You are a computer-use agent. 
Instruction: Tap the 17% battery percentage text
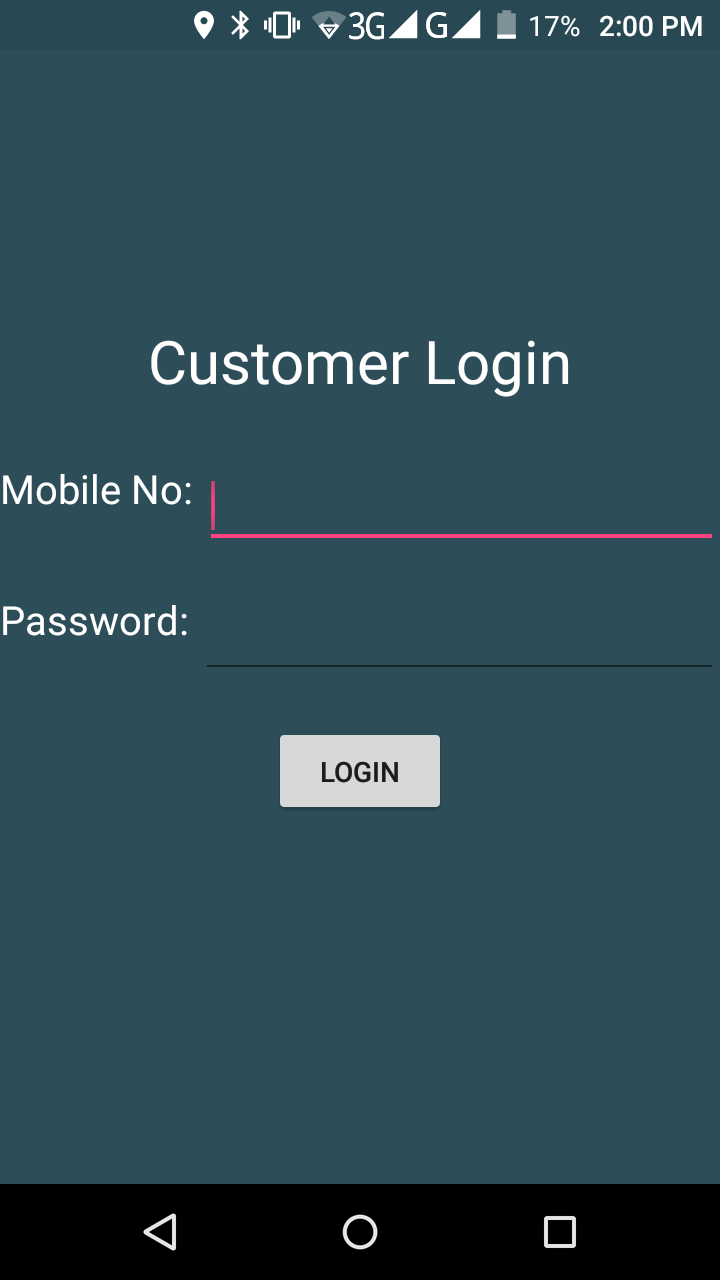click(x=554, y=27)
